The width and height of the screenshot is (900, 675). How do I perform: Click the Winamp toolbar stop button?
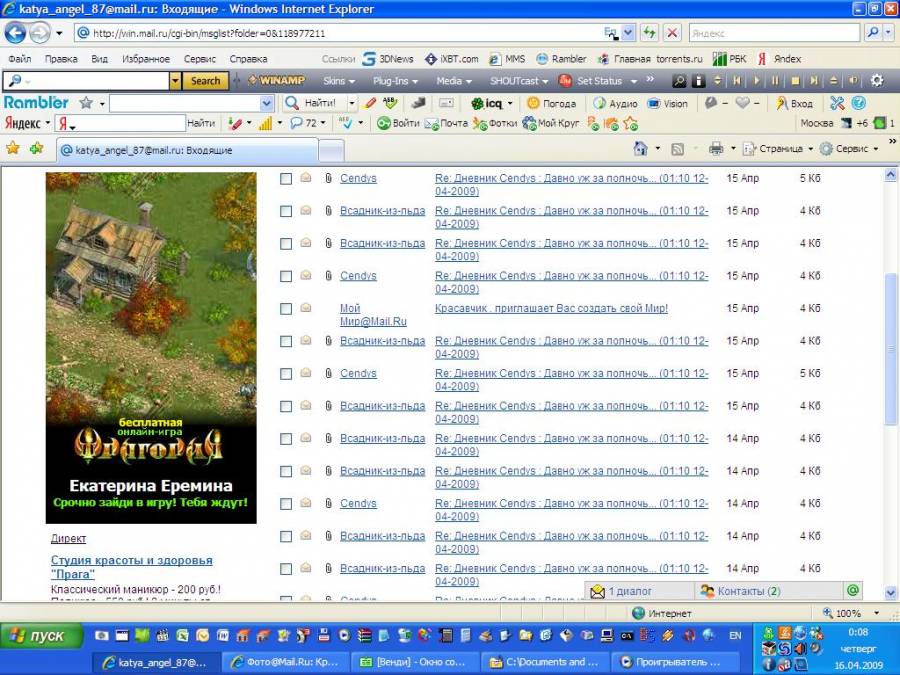click(x=795, y=81)
